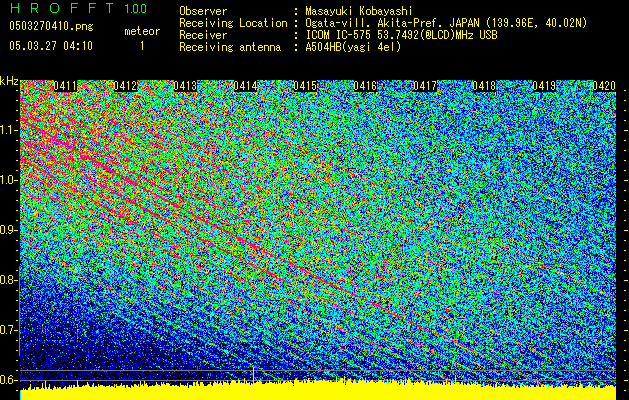Click the Receiver field label
Screen dimensions: 629x400
pos(203,35)
